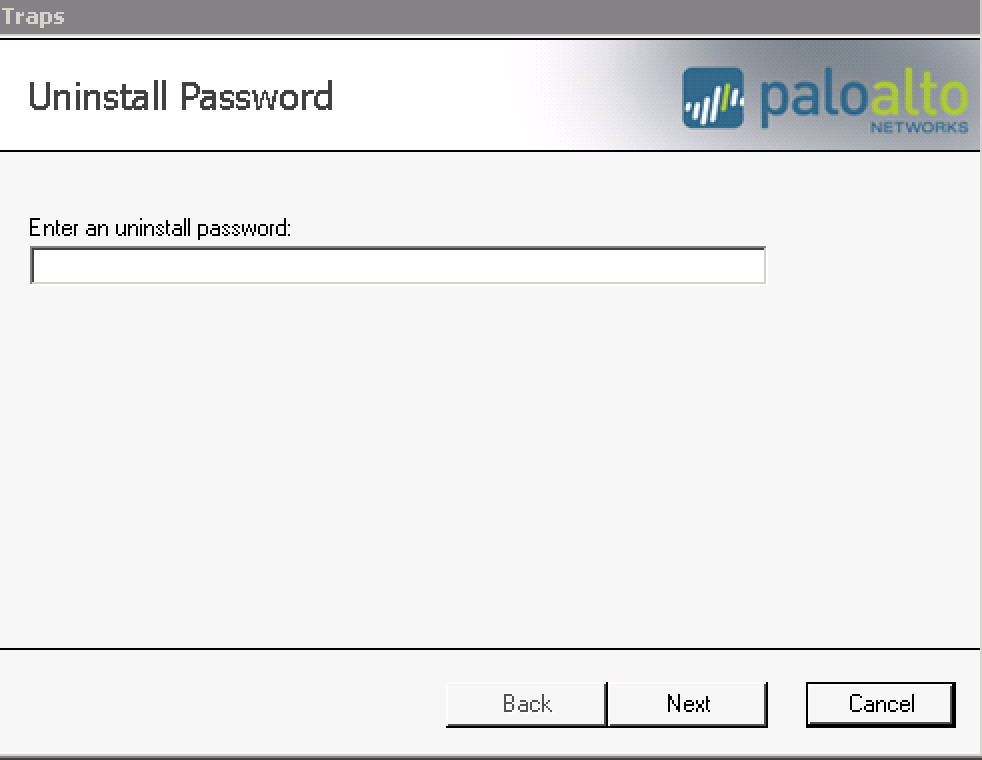The width and height of the screenshot is (982, 760).
Task: Click the word 'password:' in the field label
Action: 244,229
